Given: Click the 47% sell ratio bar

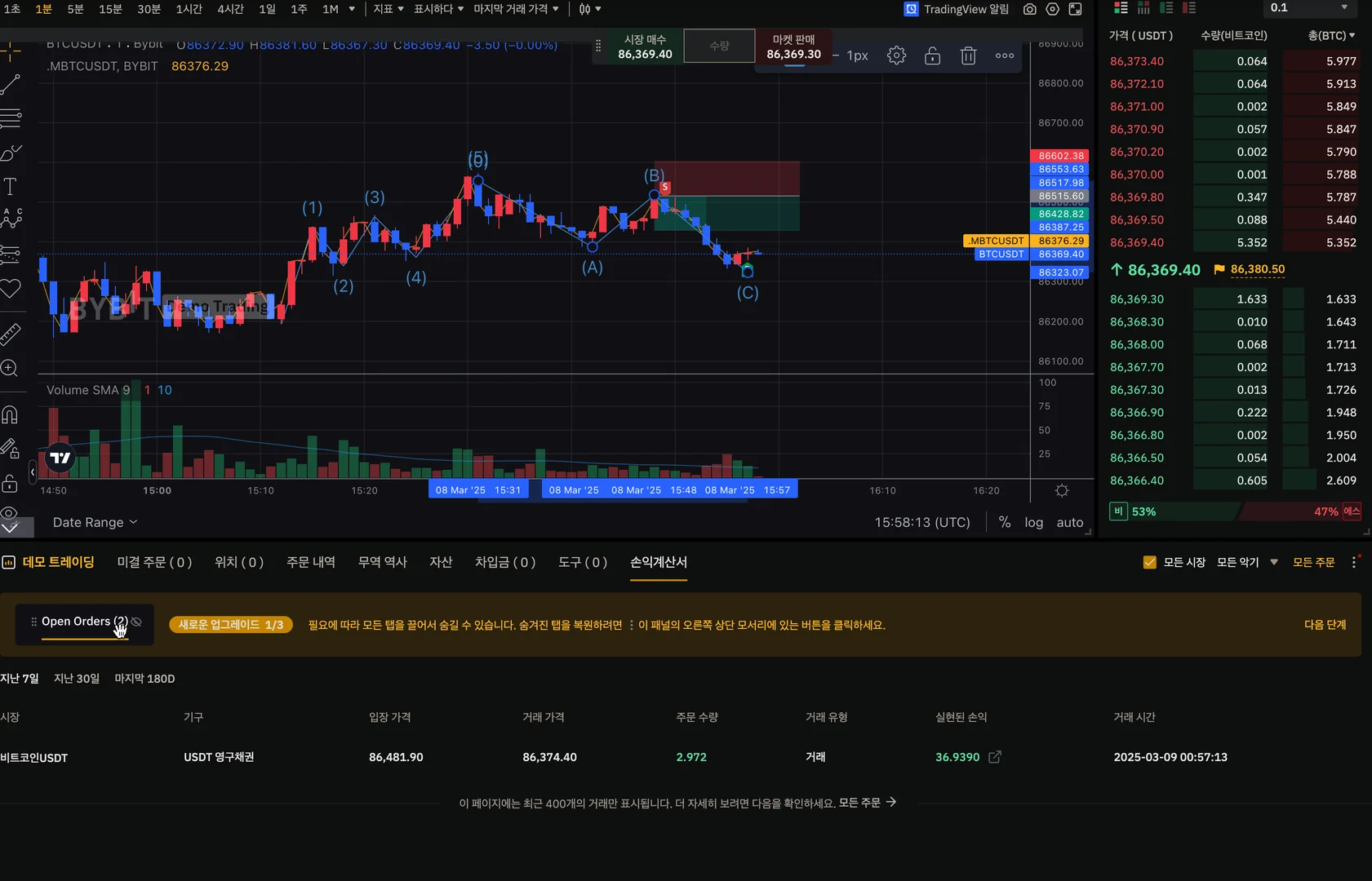Looking at the screenshot, I should [x=1301, y=511].
